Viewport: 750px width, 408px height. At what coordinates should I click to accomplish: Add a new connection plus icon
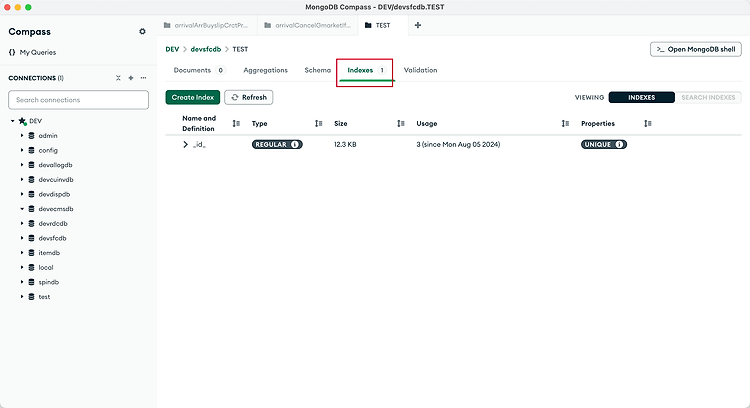(x=131, y=78)
